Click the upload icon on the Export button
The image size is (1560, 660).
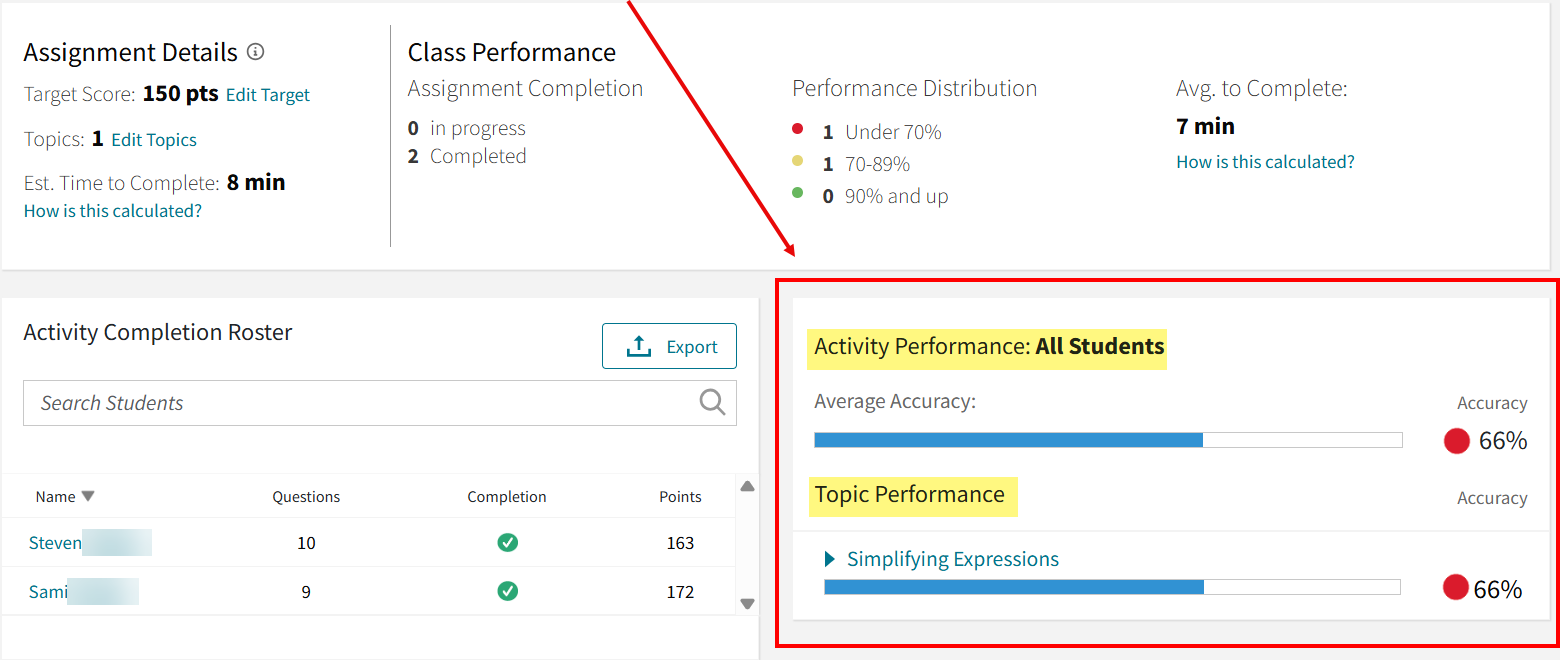pyautogui.click(x=638, y=345)
